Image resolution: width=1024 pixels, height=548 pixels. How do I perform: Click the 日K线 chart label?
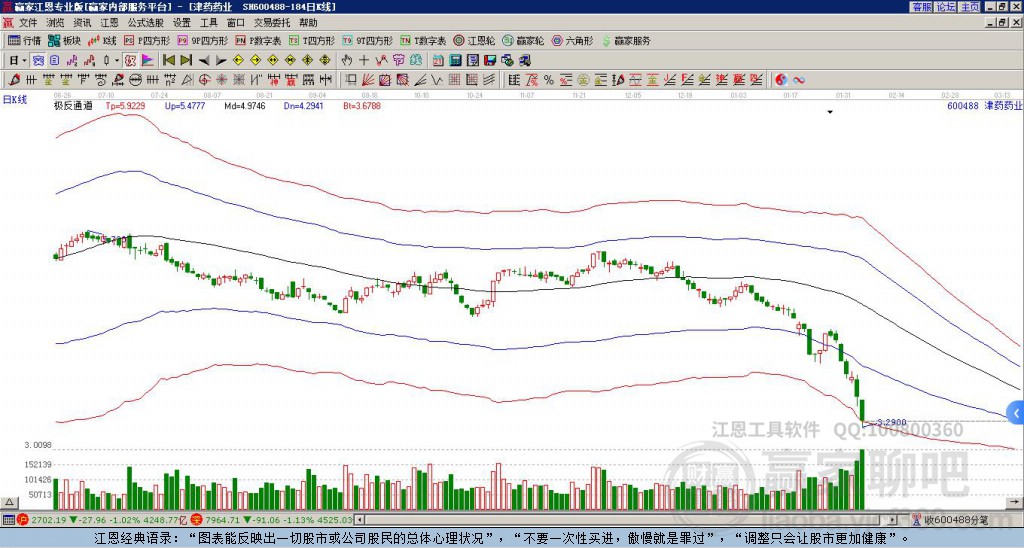click(x=15, y=100)
